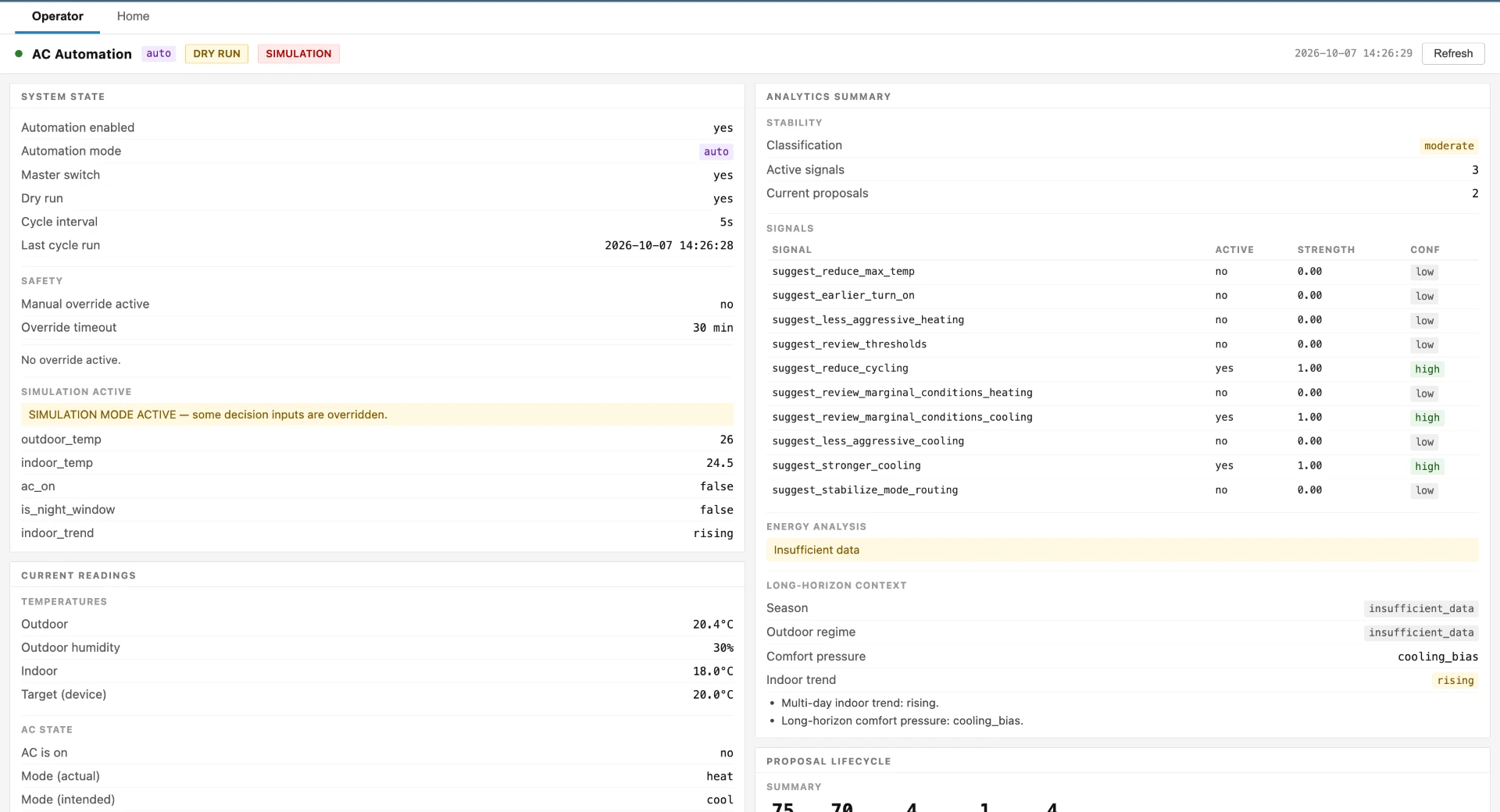Click the Outdoor temperature reading 20.4°C
The image size is (1500, 812).
pos(712,625)
